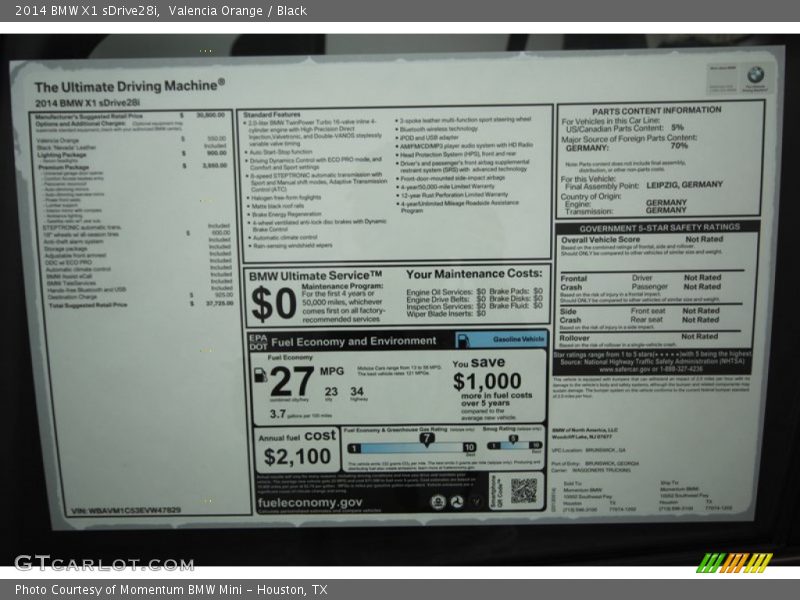Viewport: 800px width, 600px height.
Task: Click the EPA DOT label badge
Action: (258, 342)
